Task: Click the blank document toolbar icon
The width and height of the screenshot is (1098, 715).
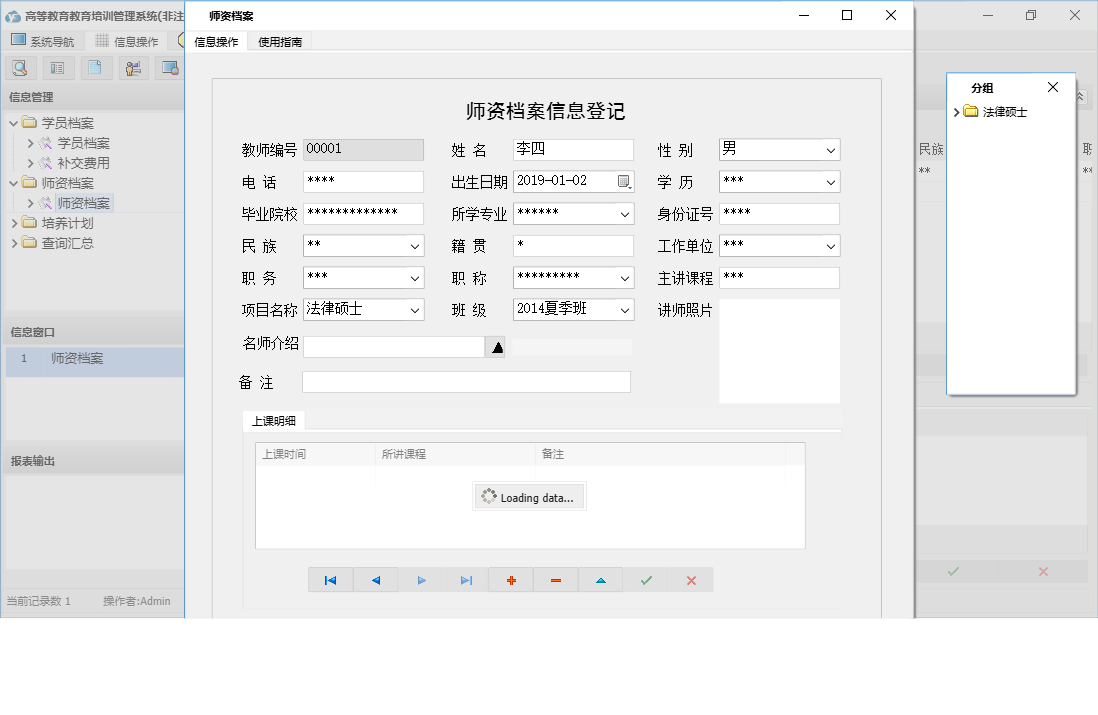Action: click(95, 67)
